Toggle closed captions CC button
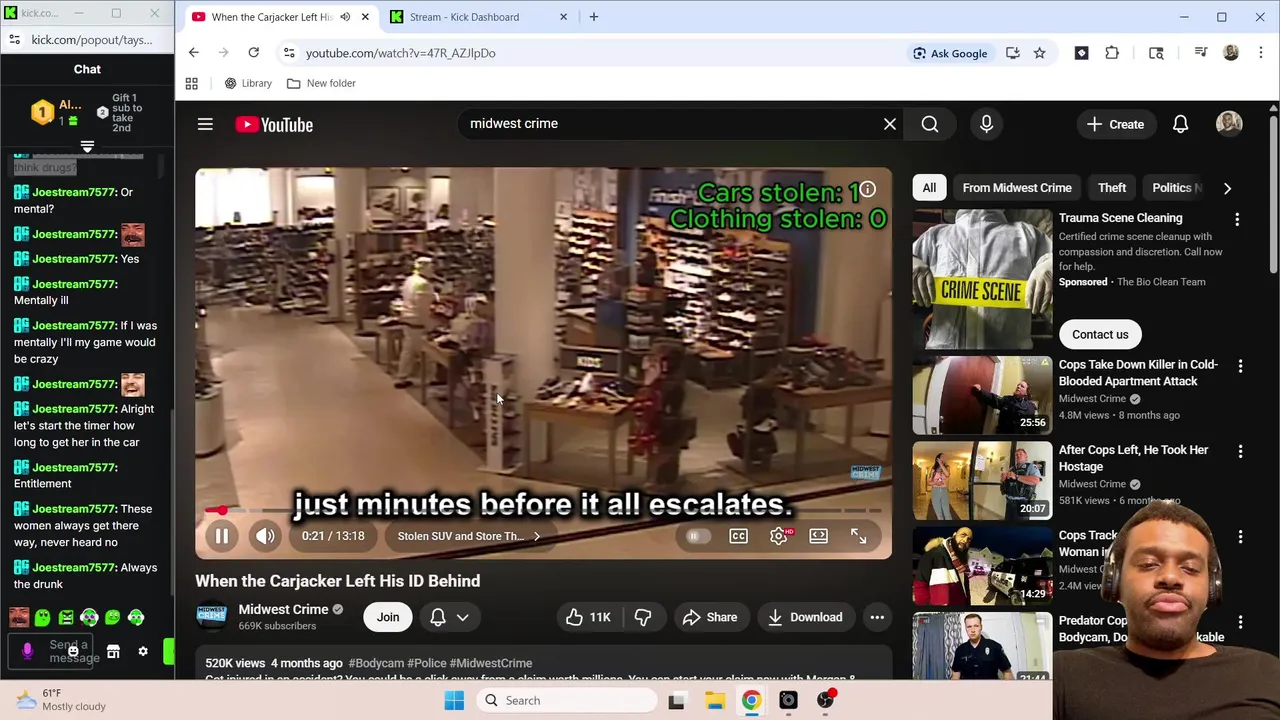This screenshot has height=720, width=1280. [738, 536]
